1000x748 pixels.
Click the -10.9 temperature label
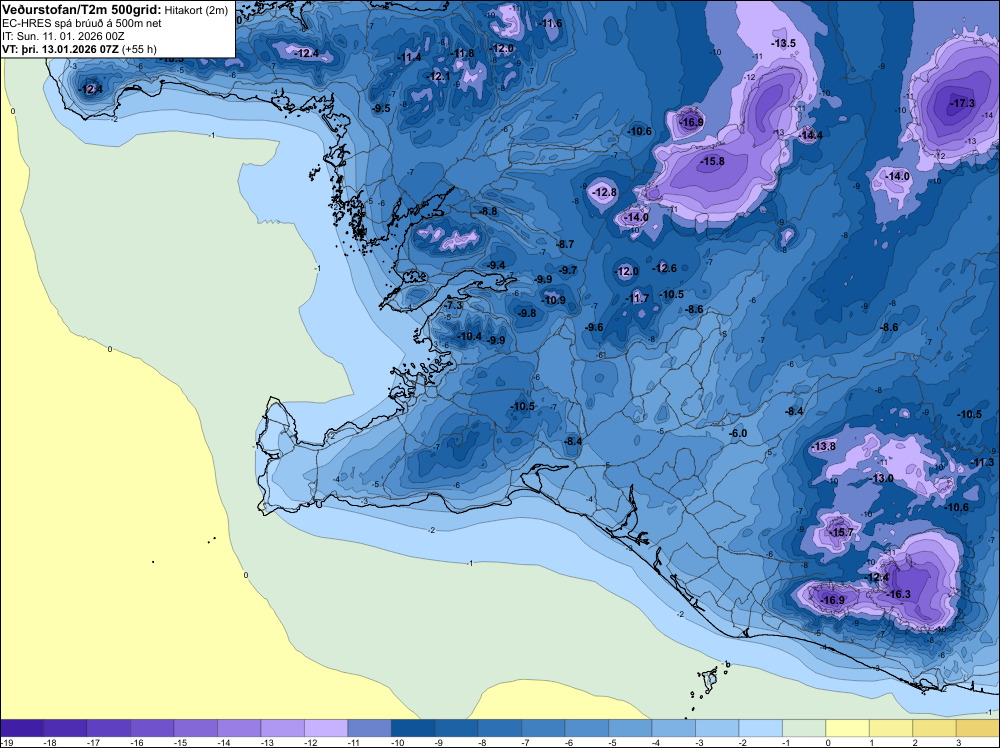point(553,300)
